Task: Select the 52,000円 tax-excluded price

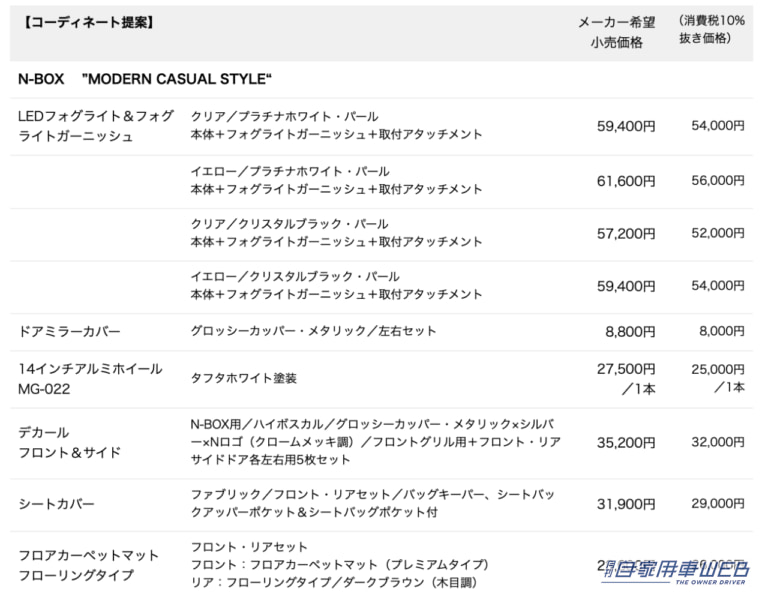Action: coord(718,232)
